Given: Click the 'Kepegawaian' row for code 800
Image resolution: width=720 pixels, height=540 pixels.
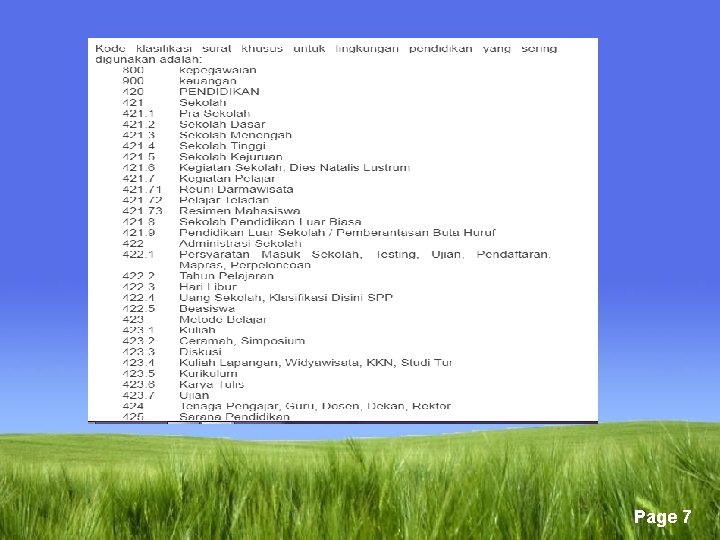Looking at the screenshot, I should 189,70.
